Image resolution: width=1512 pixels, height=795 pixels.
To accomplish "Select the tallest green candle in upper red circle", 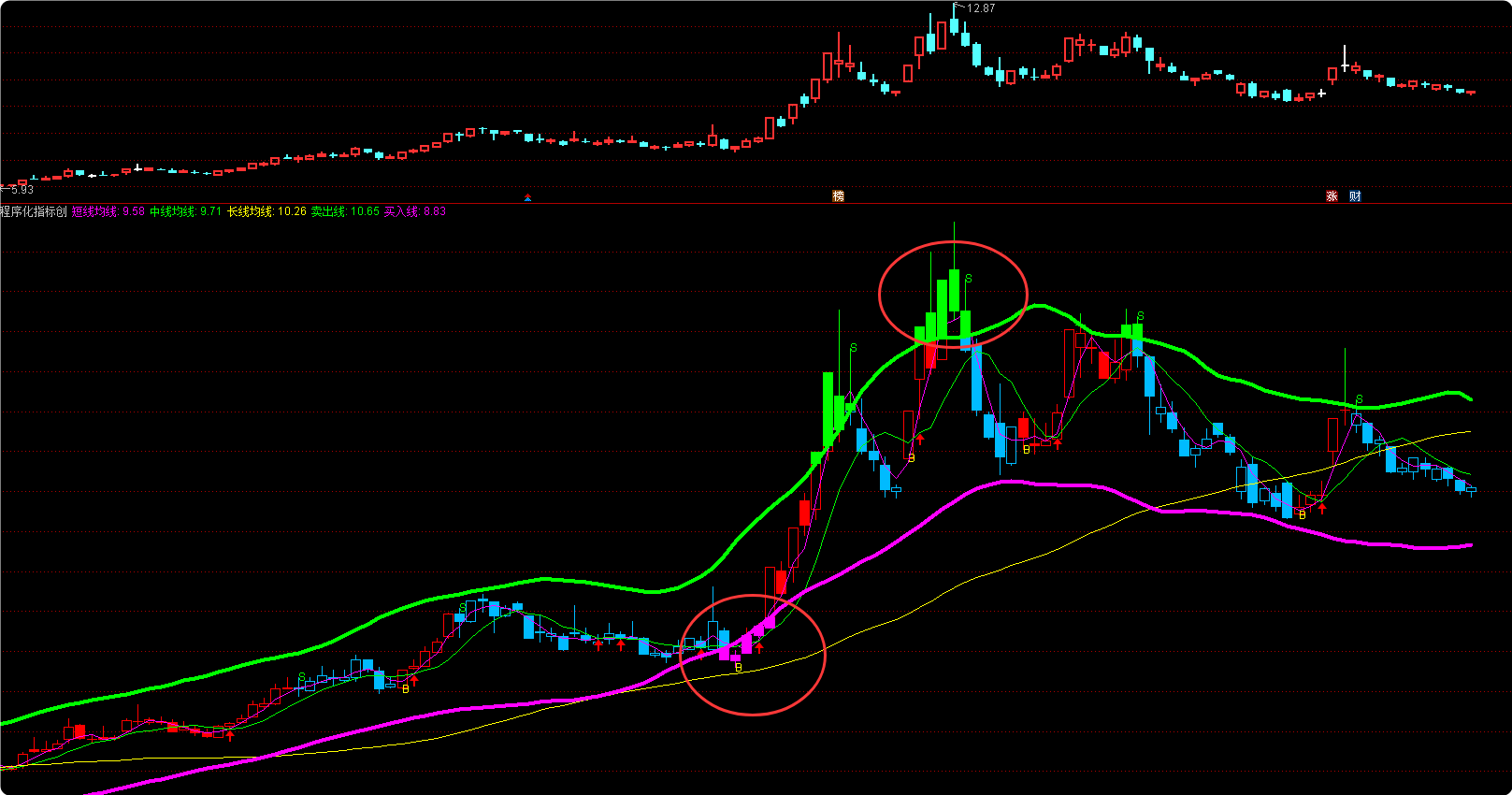I will [x=954, y=290].
